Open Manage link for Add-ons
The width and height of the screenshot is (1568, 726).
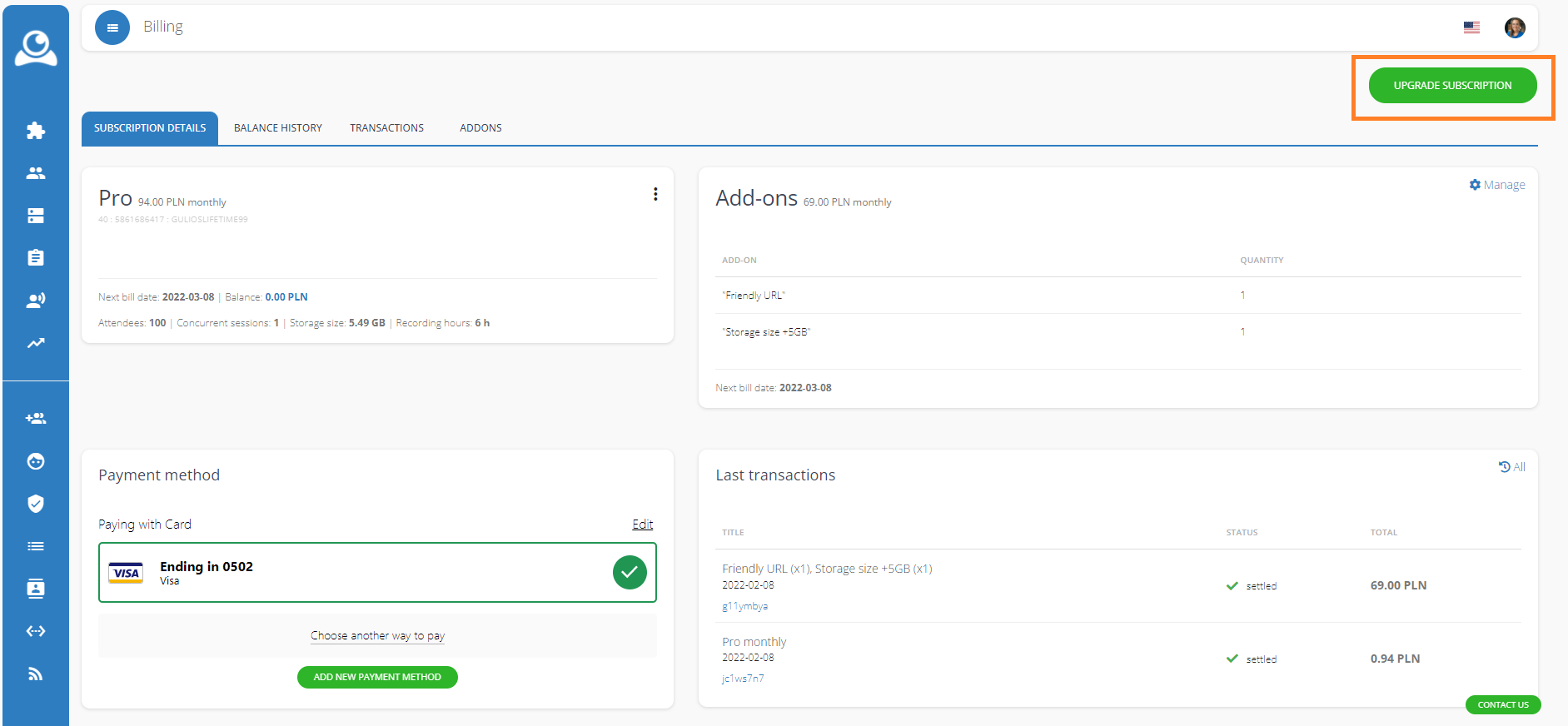(x=1497, y=185)
